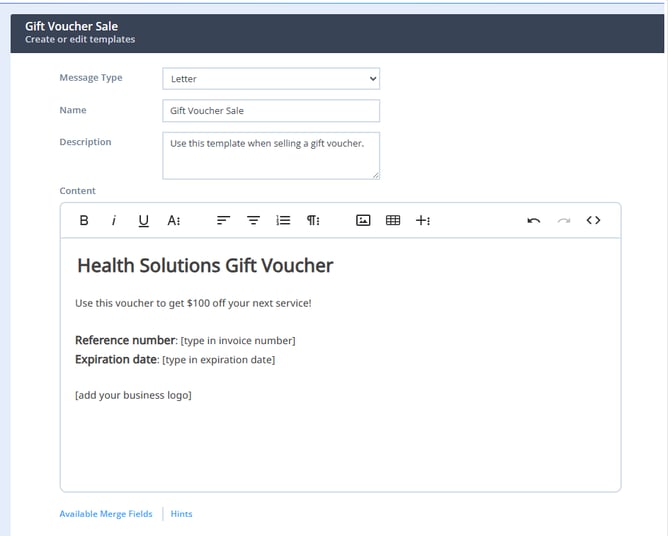Image resolution: width=670 pixels, height=536 pixels.
Task: Open the Hints link
Action: (181, 514)
